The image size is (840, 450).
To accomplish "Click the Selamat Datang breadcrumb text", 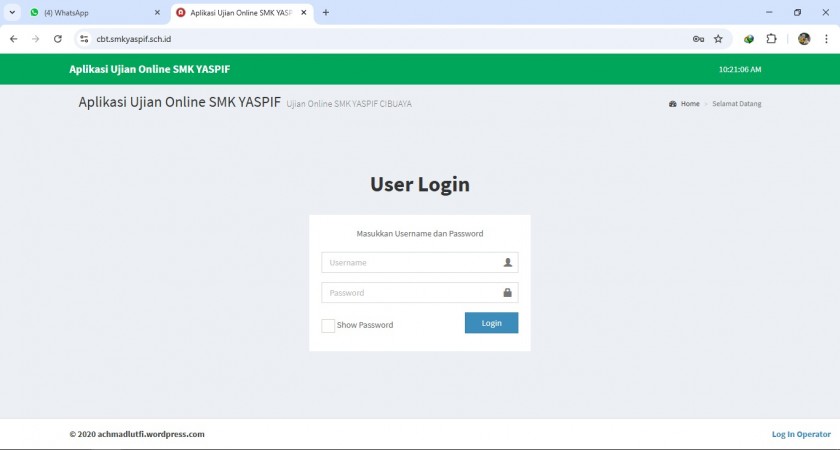I will pos(737,104).
